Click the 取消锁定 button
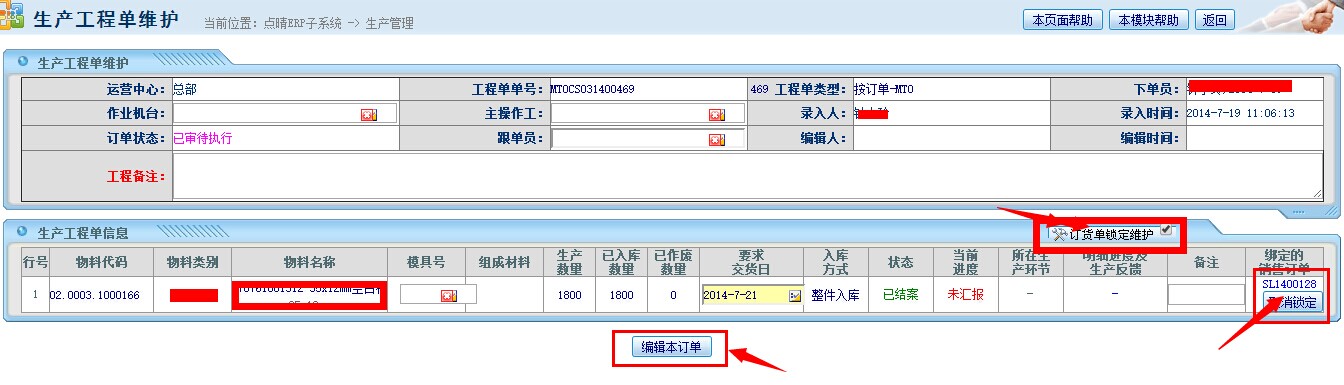This screenshot has width=1344, height=385. (x=1290, y=302)
